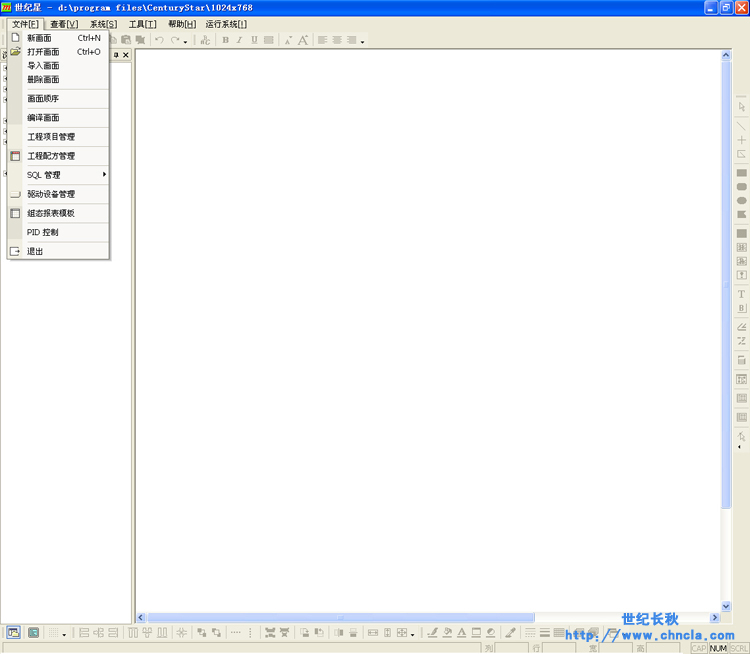Click the first bottom toolbar window icon
750x654 pixels.
coord(14,633)
